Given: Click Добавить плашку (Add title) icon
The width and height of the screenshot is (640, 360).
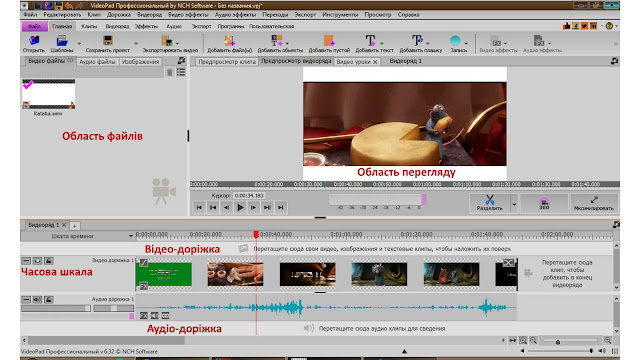Looking at the screenshot, I should (417, 41).
